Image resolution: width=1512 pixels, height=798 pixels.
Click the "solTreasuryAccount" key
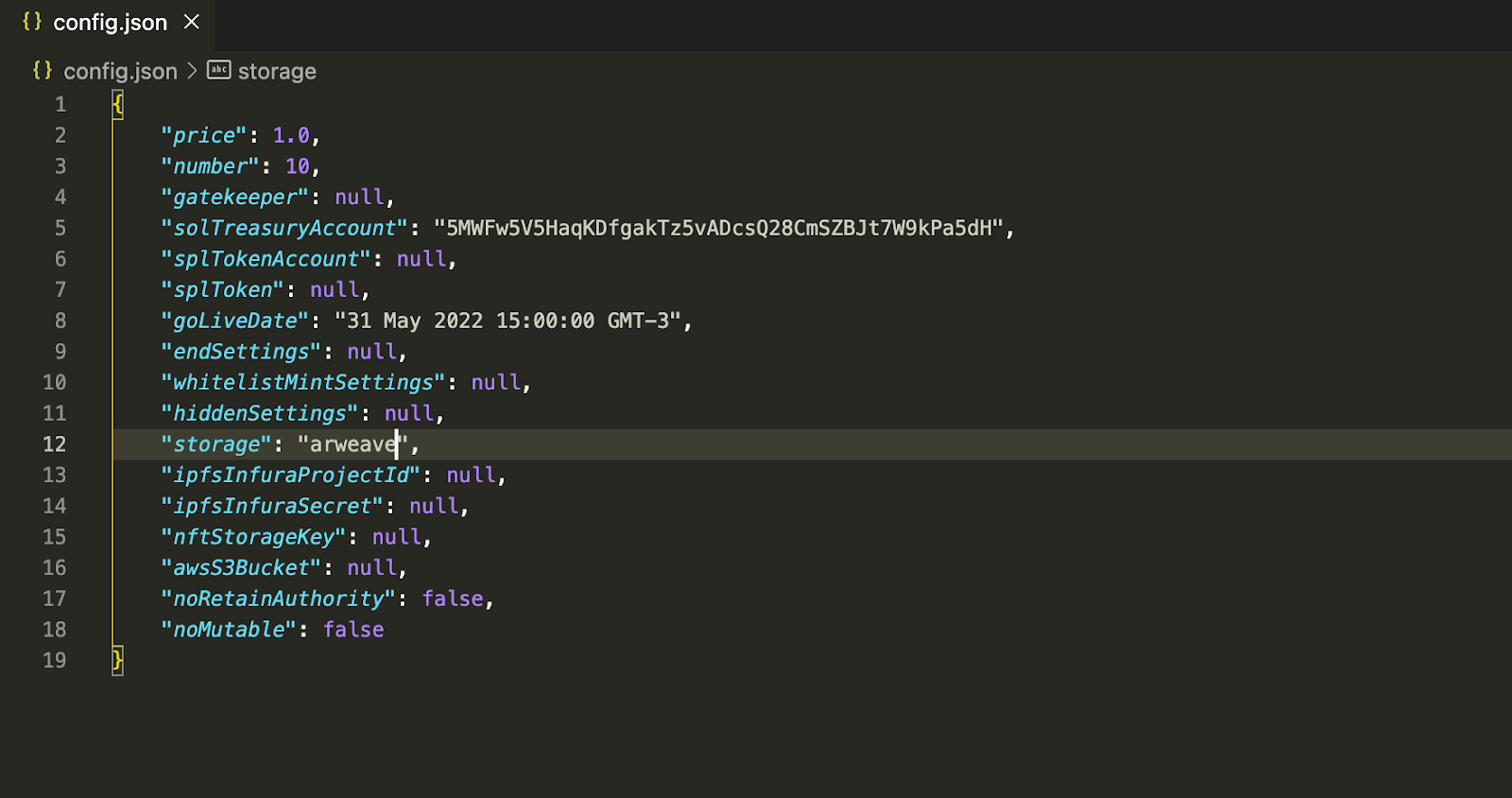point(284,228)
